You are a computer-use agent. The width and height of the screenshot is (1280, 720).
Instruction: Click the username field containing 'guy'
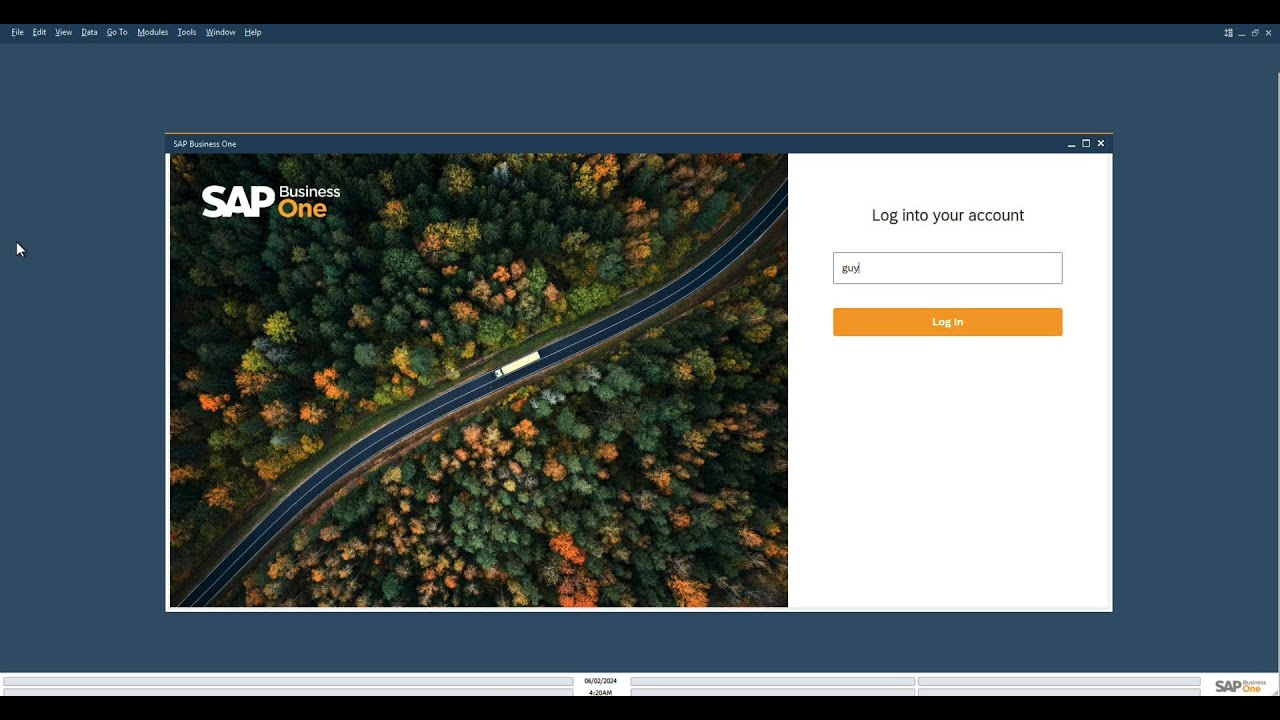[947, 268]
